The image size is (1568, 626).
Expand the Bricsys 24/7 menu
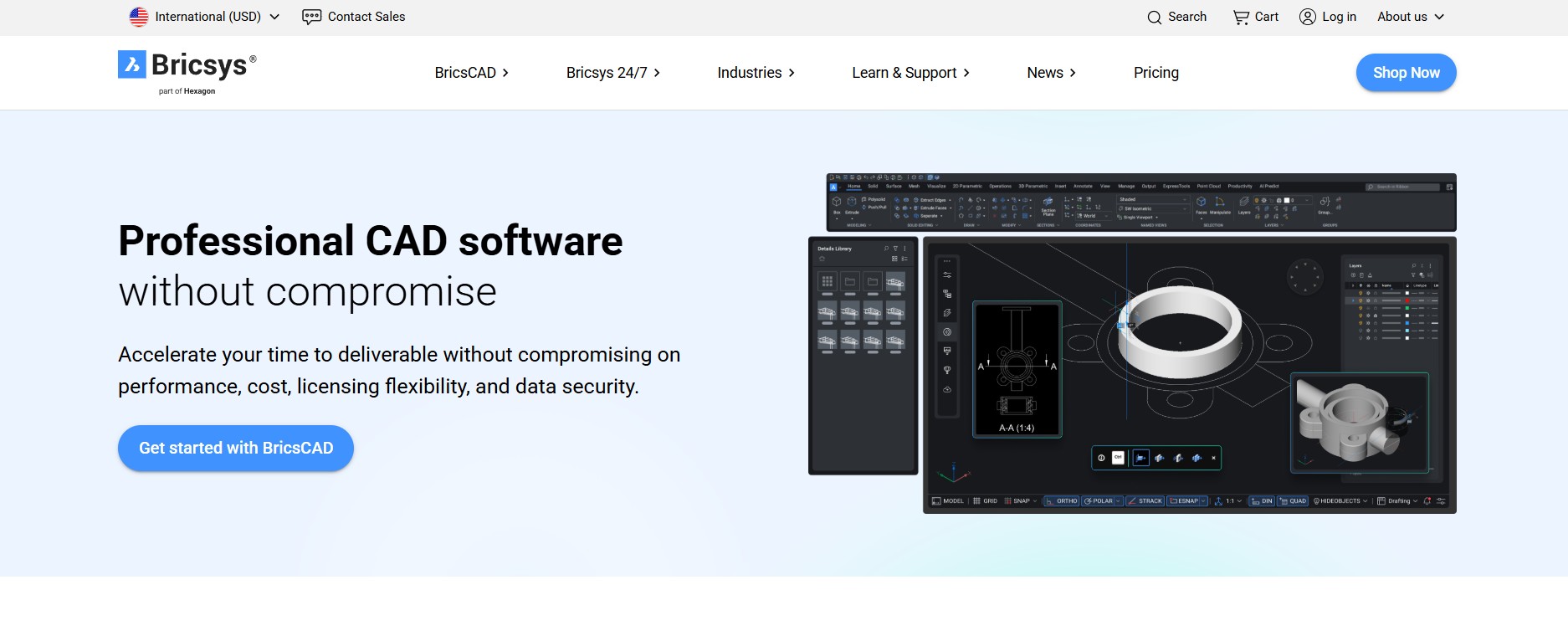(x=613, y=73)
